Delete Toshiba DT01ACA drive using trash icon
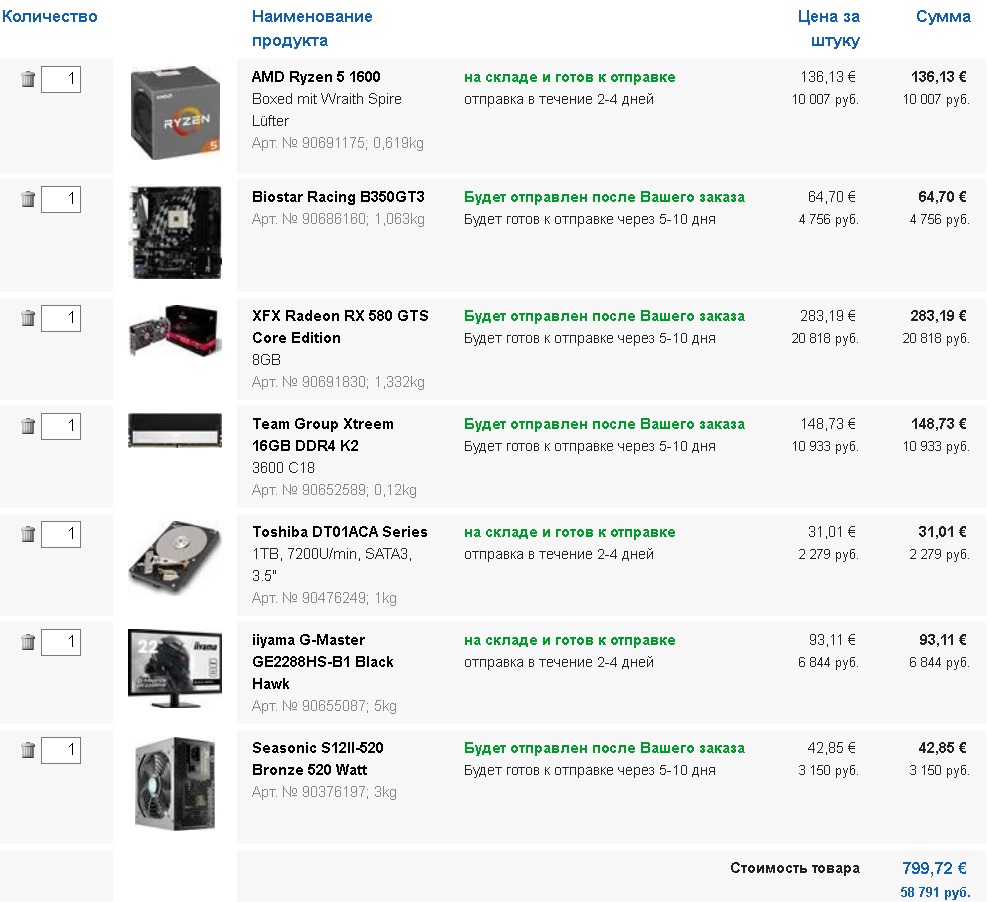 click(28, 534)
